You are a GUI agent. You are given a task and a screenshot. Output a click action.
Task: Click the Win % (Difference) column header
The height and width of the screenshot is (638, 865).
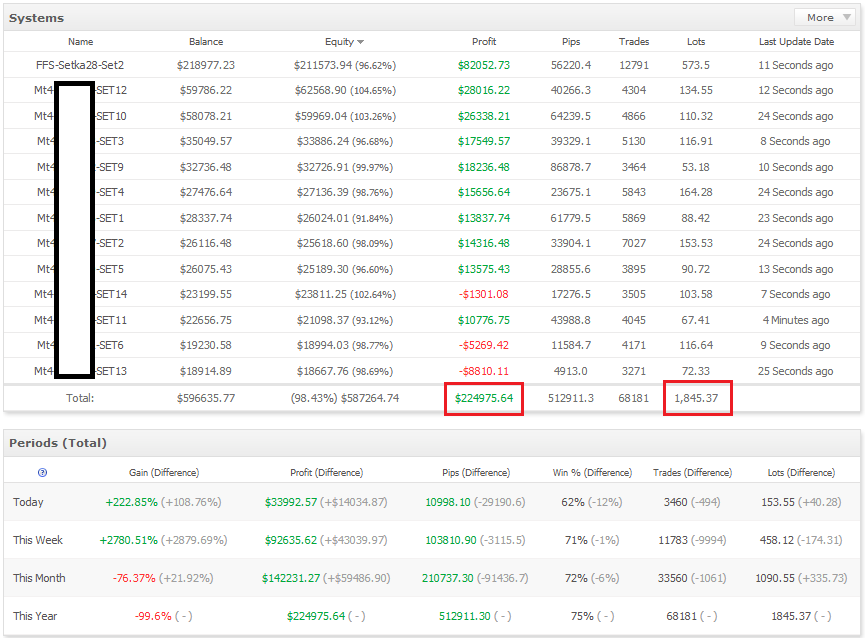coord(592,473)
